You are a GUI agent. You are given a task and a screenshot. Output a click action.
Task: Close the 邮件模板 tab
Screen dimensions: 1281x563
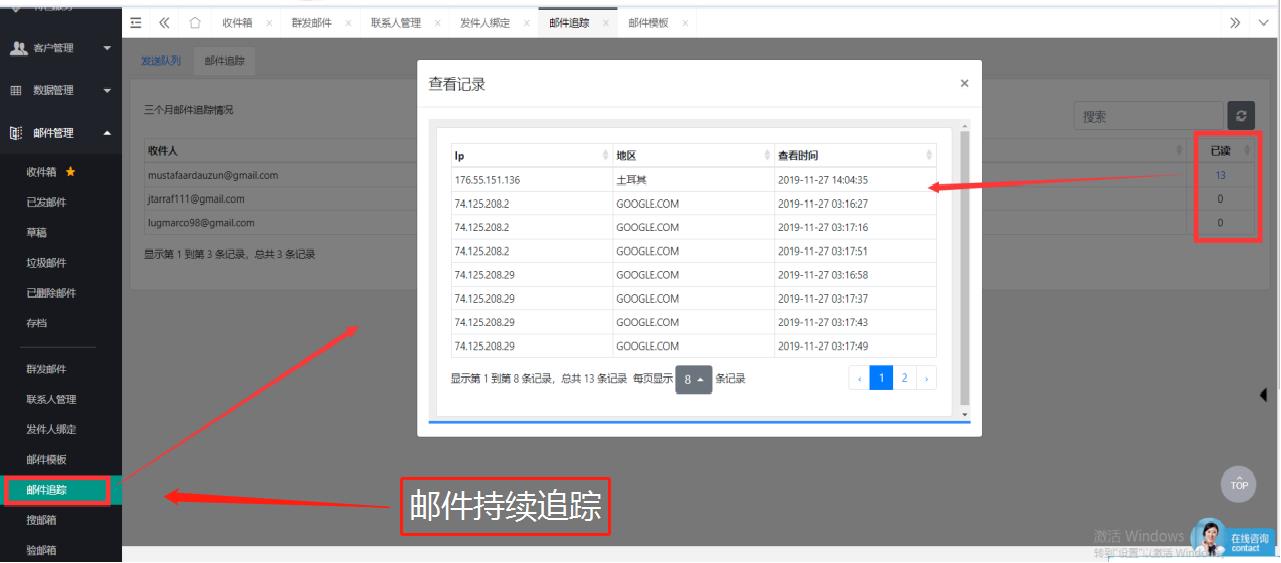tap(684, 22)
